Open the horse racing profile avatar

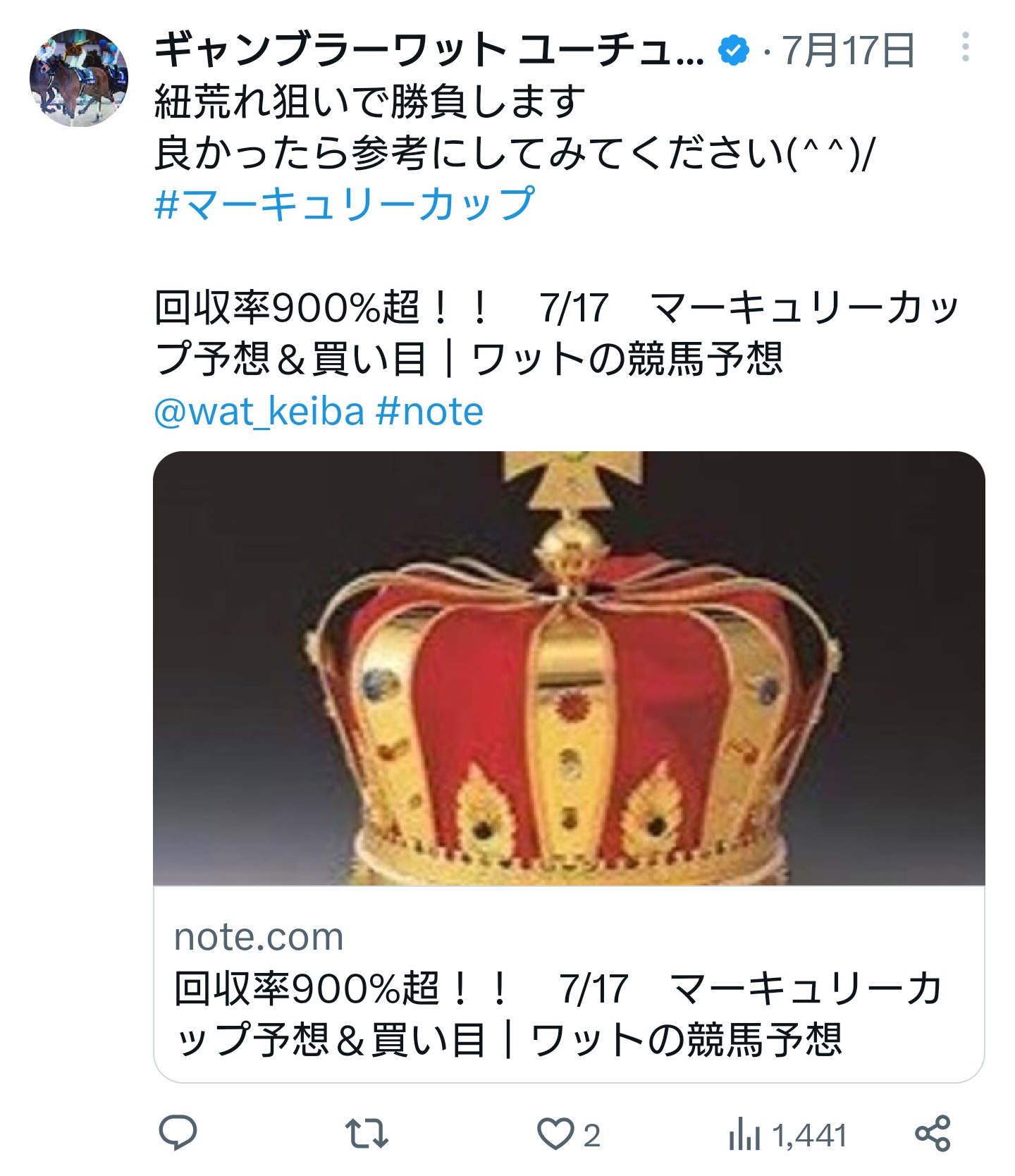pos(78,78)
